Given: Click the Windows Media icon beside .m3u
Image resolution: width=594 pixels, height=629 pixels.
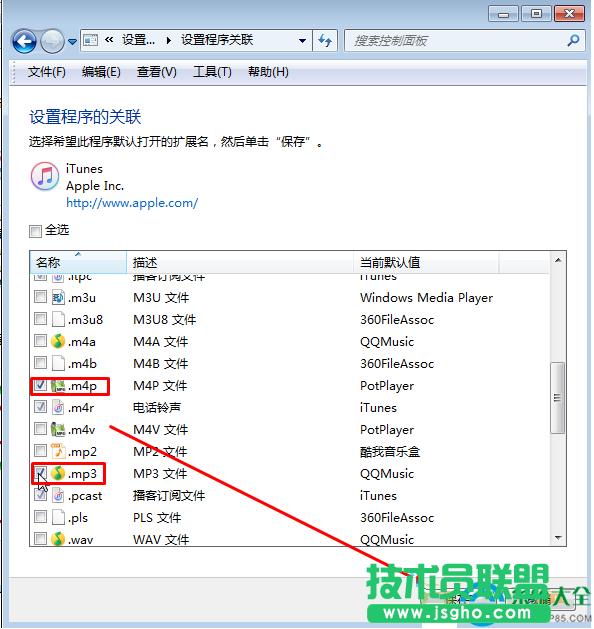Looking at the screenshot, I should (58, 297).
